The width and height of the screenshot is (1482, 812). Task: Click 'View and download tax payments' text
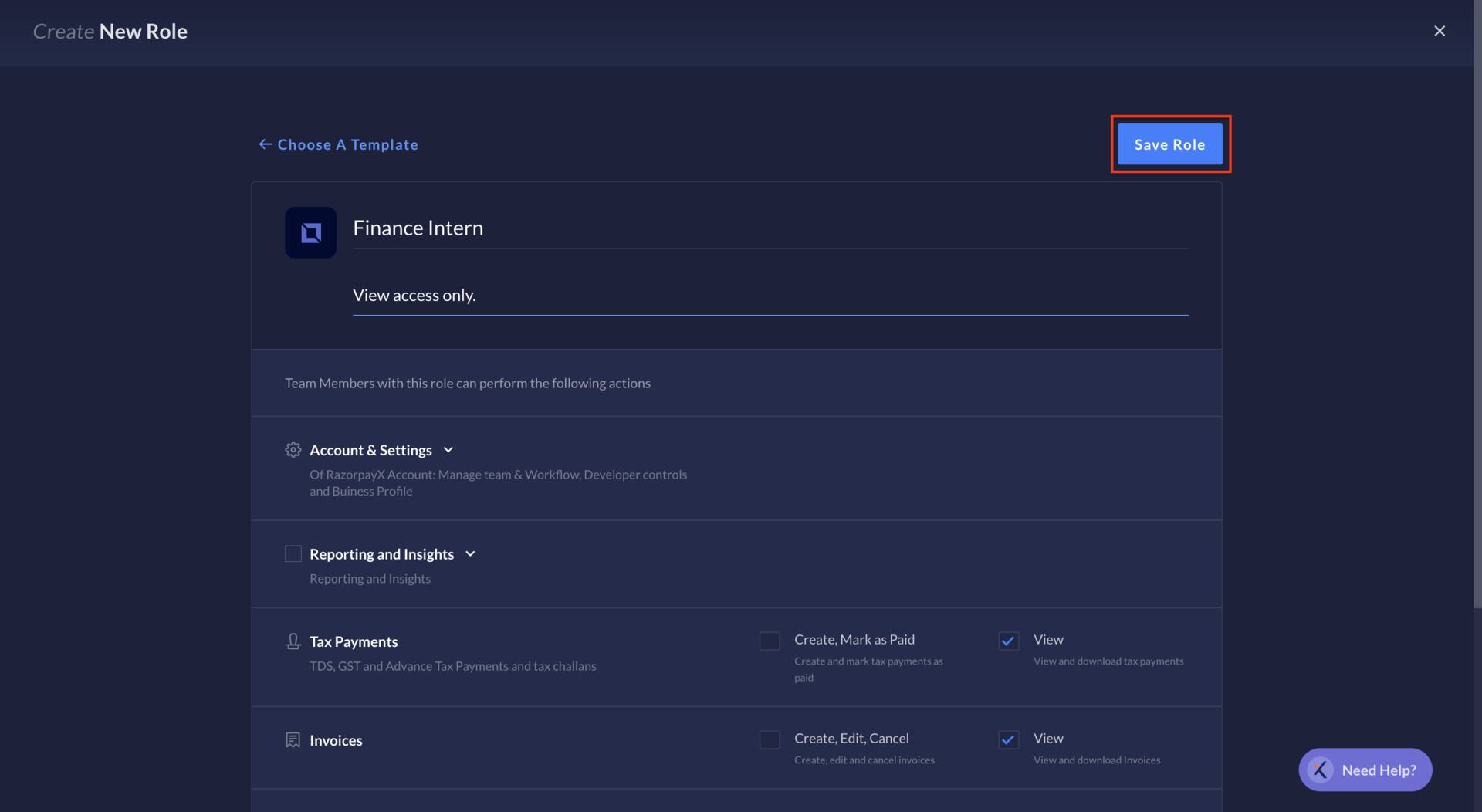click(x=1108, y=661)
